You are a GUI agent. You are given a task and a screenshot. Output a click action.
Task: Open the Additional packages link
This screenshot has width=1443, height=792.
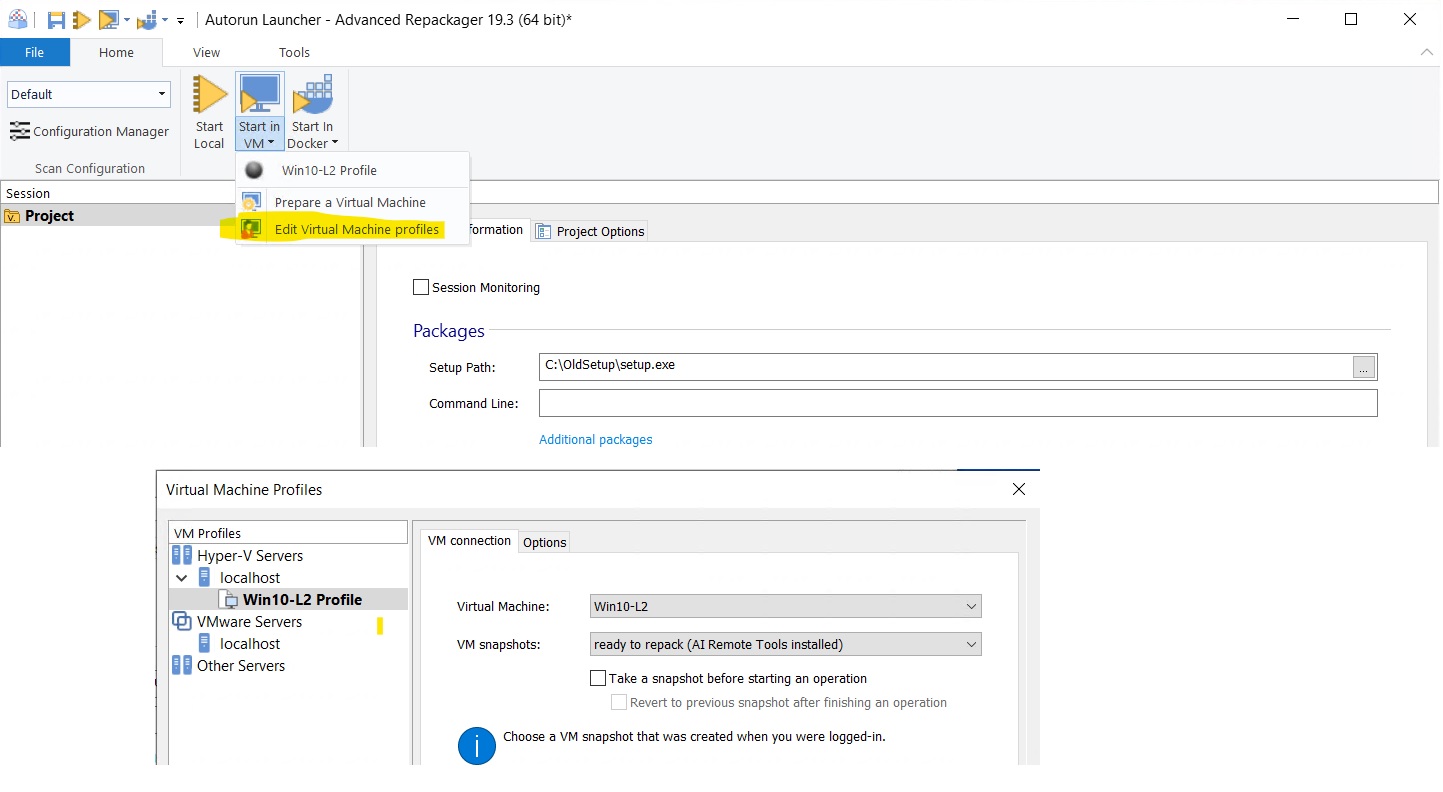[x=595, y=440]
